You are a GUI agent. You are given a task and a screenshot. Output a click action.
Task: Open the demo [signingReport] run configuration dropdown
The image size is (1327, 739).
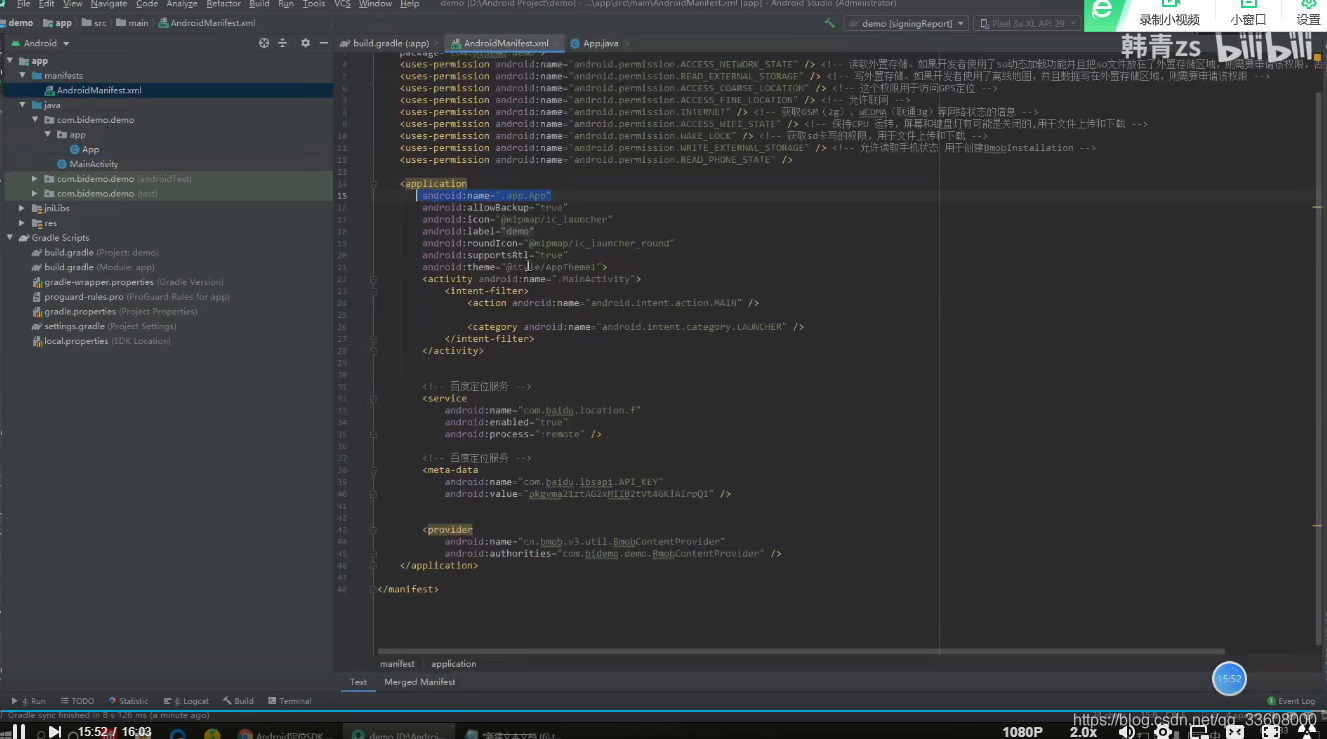(x=906, y=22)
